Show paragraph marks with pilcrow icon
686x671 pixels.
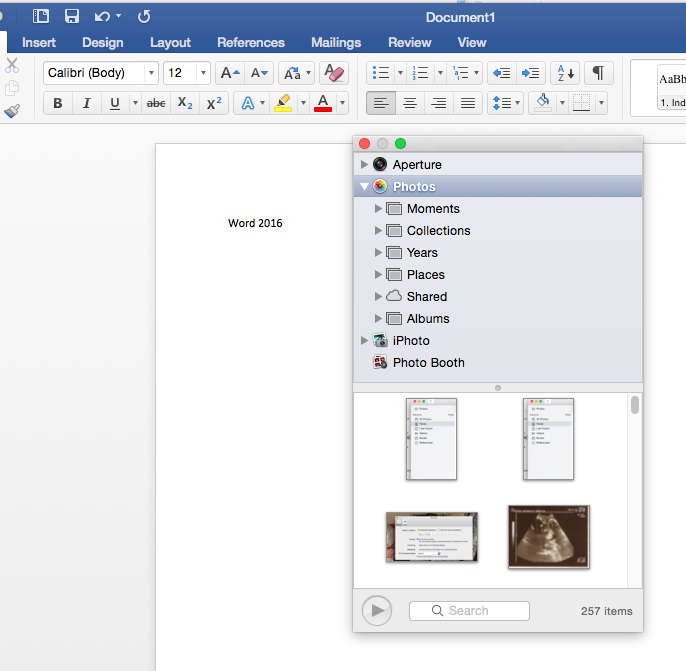[x=597, y=73]
